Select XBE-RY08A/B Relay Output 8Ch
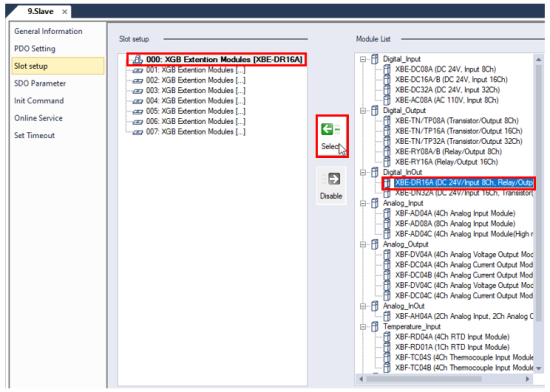The height and width of the screenshot is (392, 550). click(x=449, y=152)
